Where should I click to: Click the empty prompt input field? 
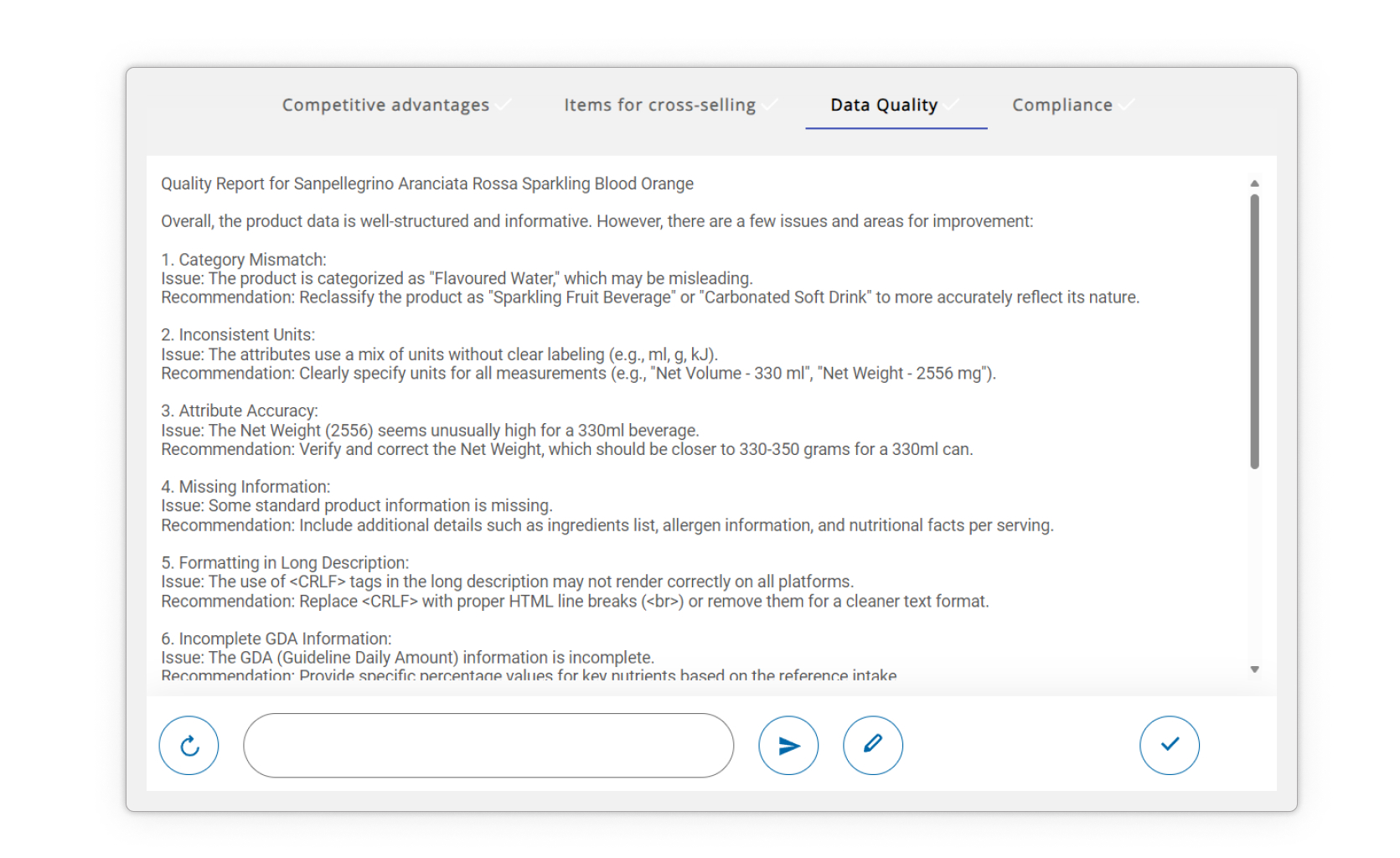(x=488, y=745)
